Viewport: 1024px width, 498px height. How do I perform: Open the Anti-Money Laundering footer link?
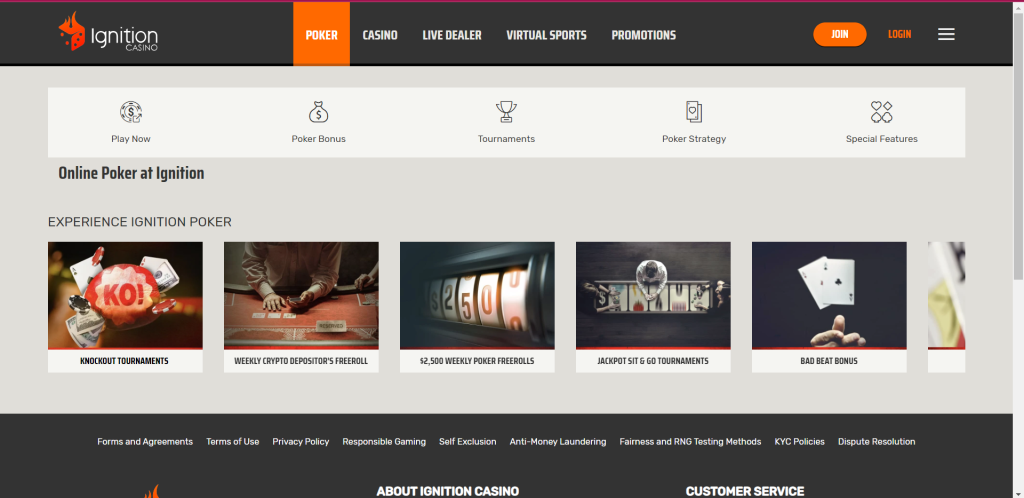558,442
